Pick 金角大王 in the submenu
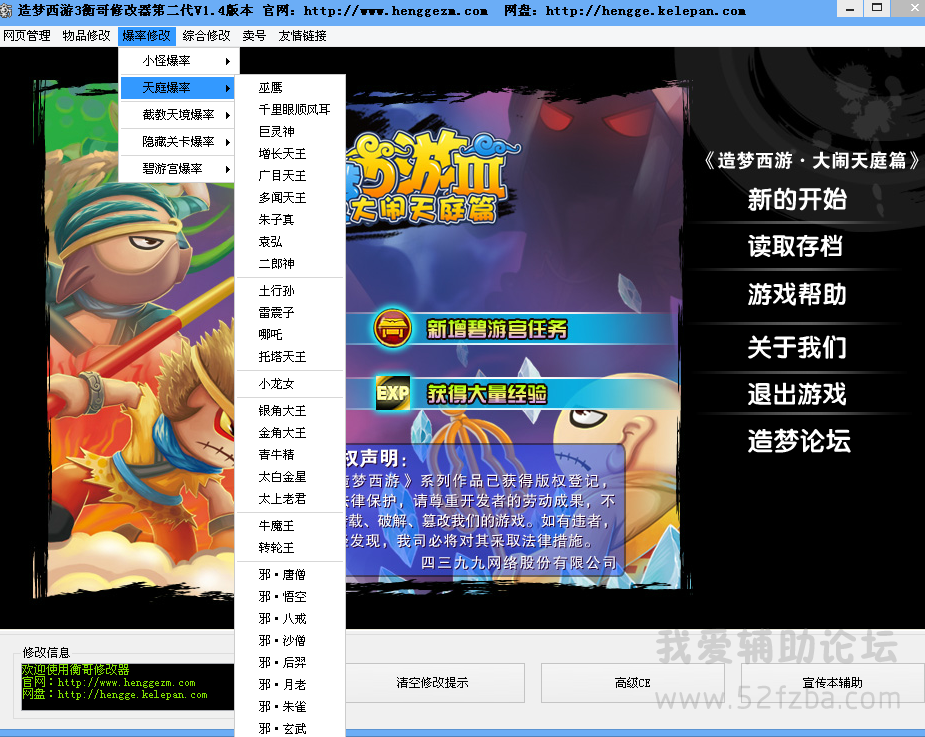 [x=290, y=433]
